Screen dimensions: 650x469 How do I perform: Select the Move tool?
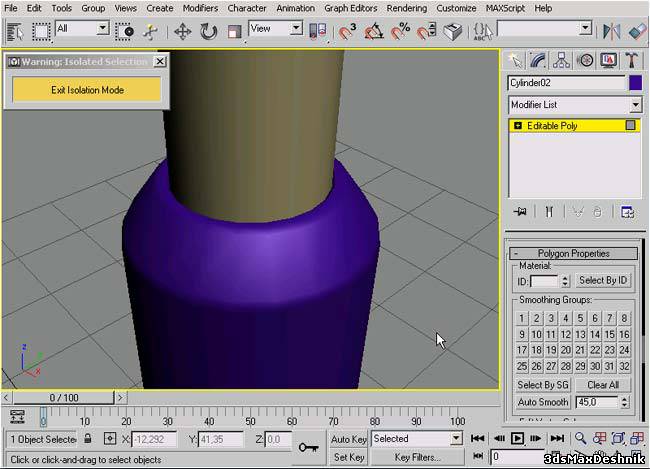(182, 32)
